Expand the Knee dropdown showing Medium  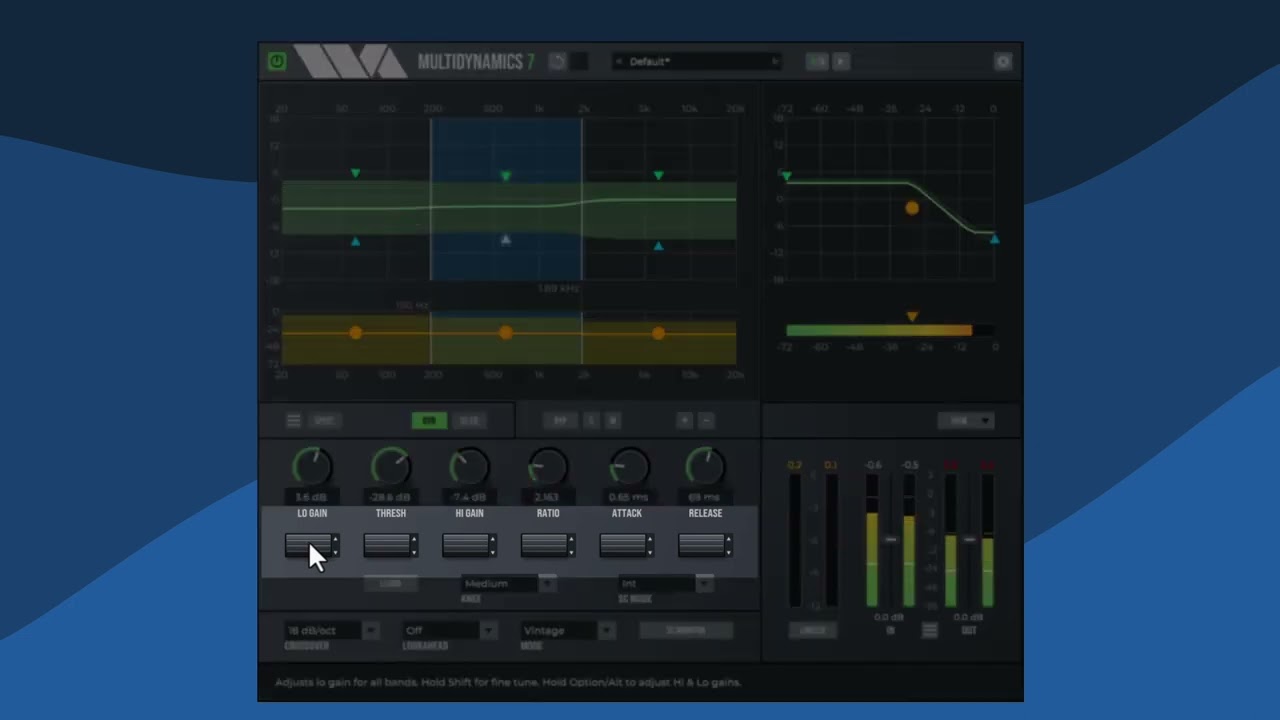509,583
